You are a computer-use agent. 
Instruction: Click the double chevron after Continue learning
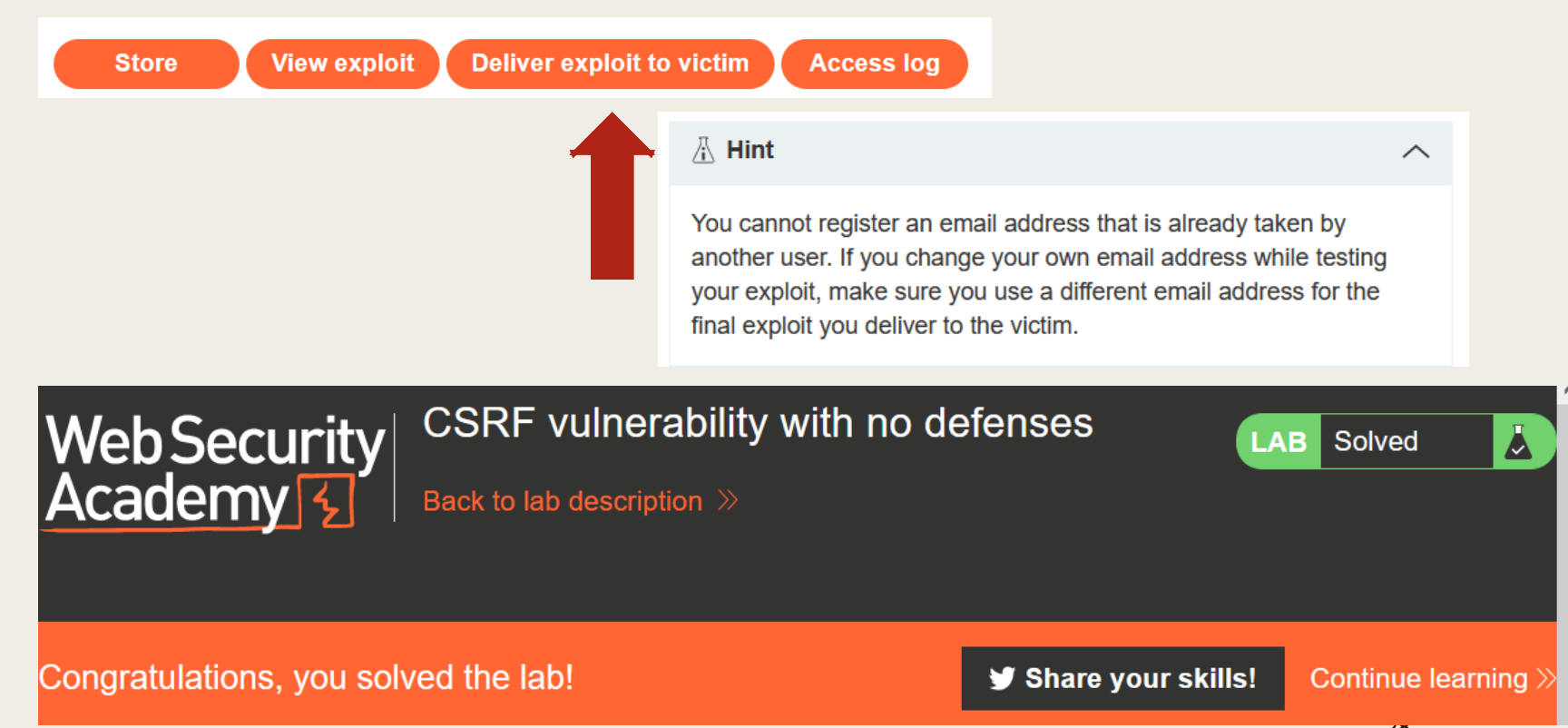pyautogui.click(x=1545, y=678)
